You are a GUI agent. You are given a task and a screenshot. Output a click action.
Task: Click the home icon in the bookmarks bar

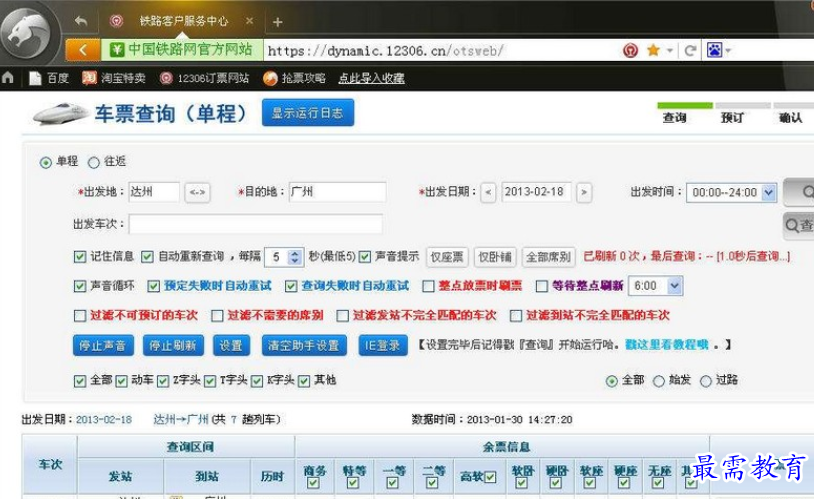click(9, 78)
